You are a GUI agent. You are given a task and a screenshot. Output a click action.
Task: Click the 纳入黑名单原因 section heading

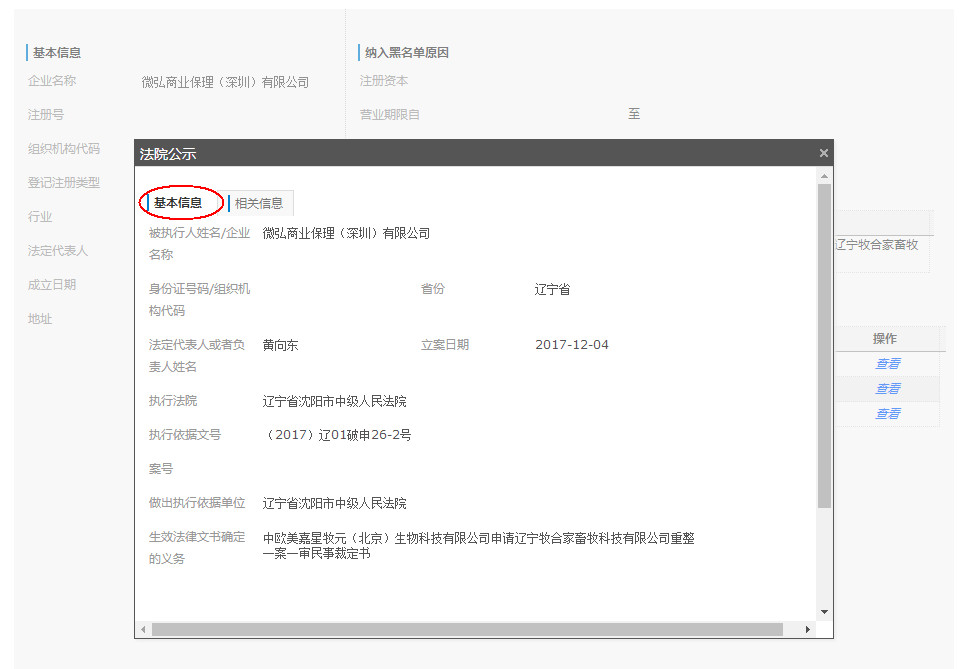click(x=406, y=53)
